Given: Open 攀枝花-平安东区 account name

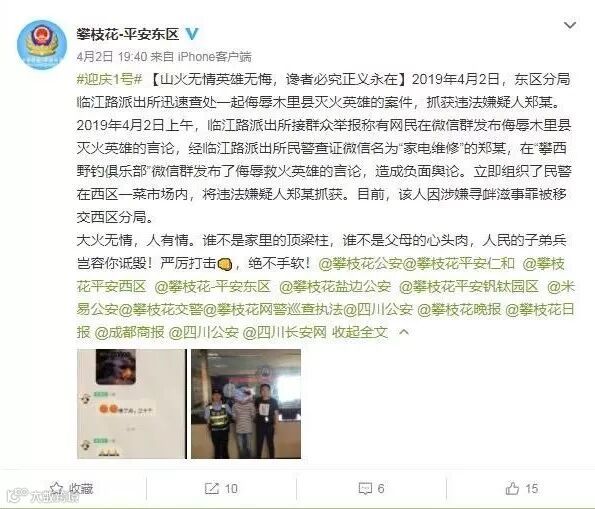Looking at the screenshot, I should coord(128,34).
